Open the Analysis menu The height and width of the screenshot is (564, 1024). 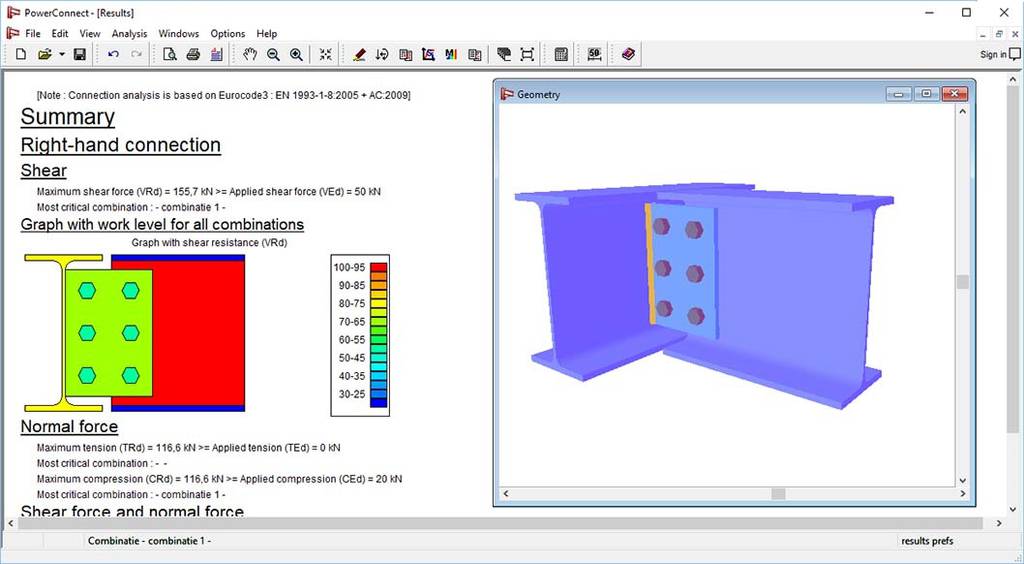point(129,33)
